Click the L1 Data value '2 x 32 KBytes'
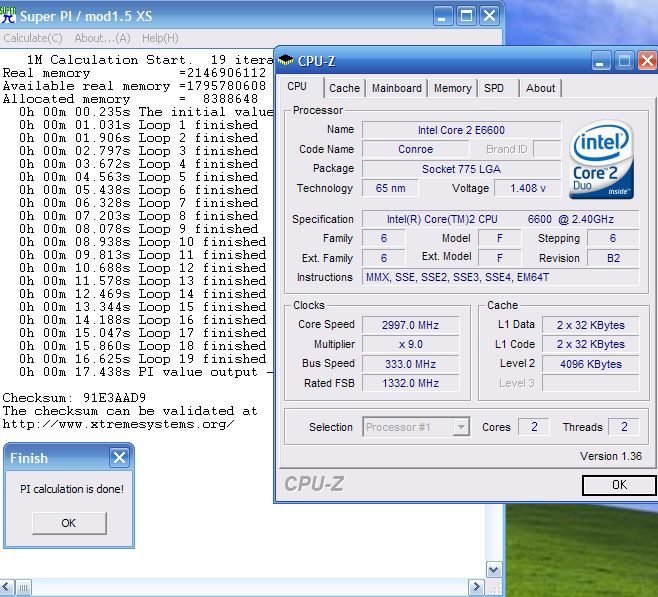Image resolution: width=658 pixels, height=597 pixels. 590,325
